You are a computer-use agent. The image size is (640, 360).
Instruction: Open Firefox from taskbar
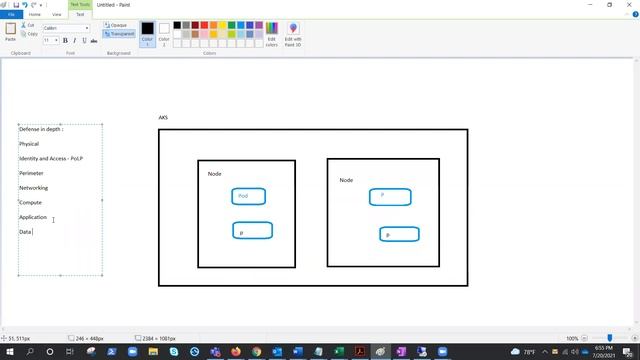pyautogui.click(x=236, y=351)
